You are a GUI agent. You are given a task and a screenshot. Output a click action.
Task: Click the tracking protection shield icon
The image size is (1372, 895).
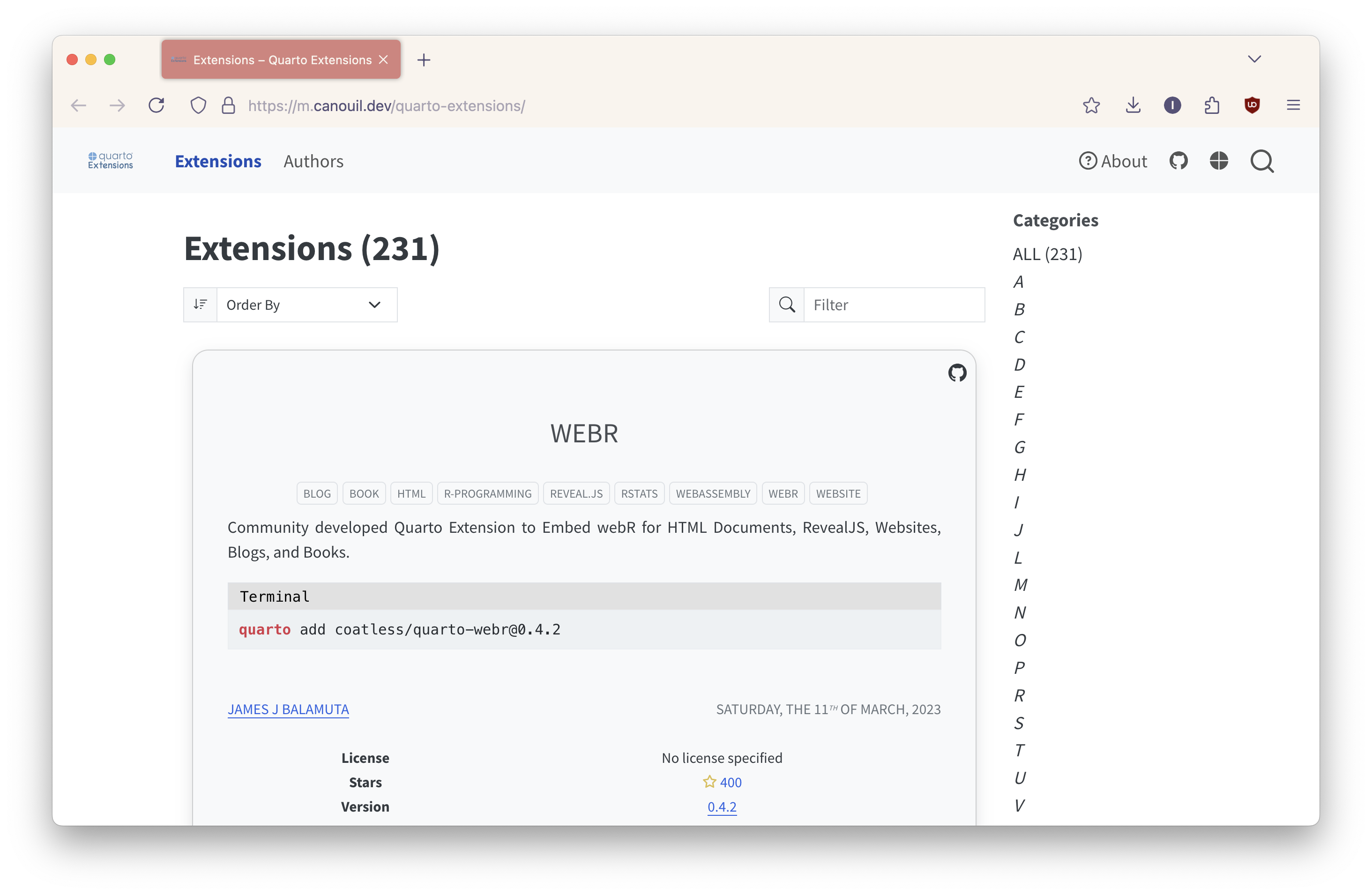[198, 105]
